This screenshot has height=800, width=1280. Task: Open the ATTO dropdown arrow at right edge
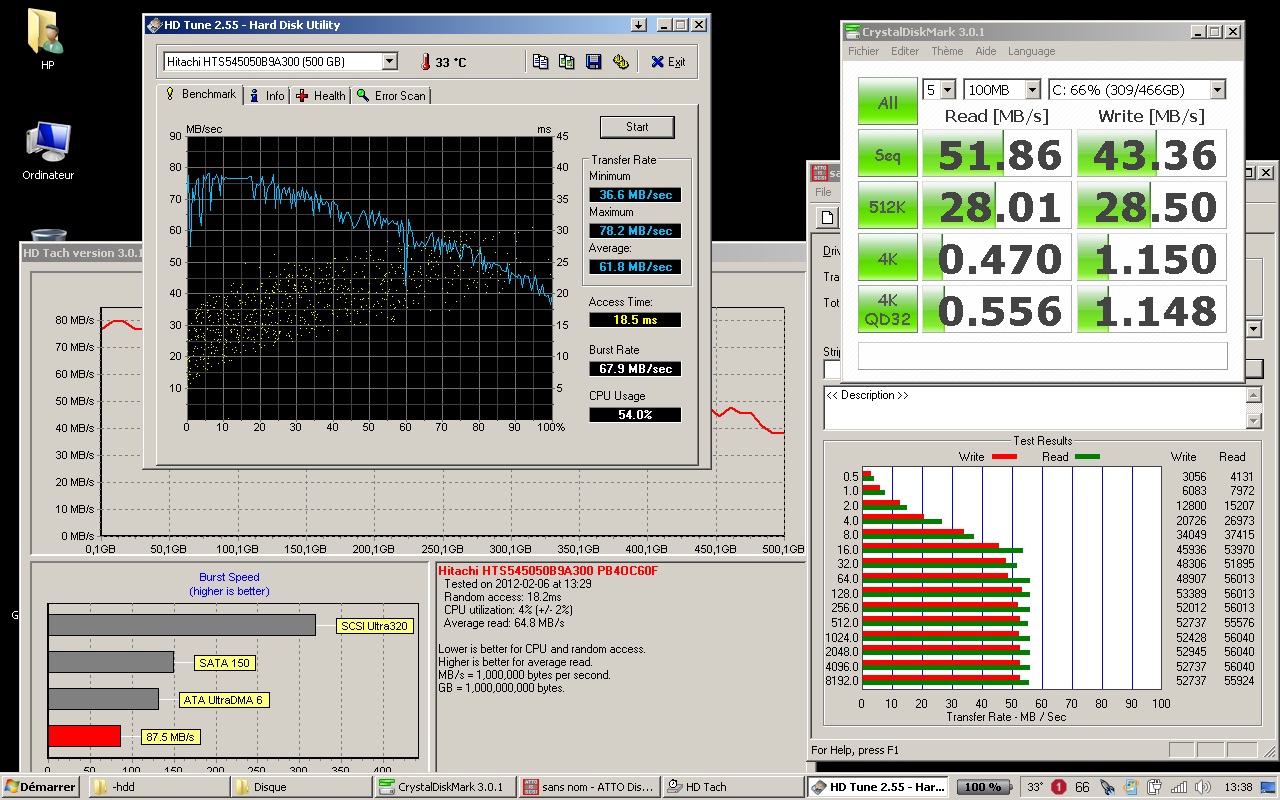pyautogui.click(x=1254, y=329)
